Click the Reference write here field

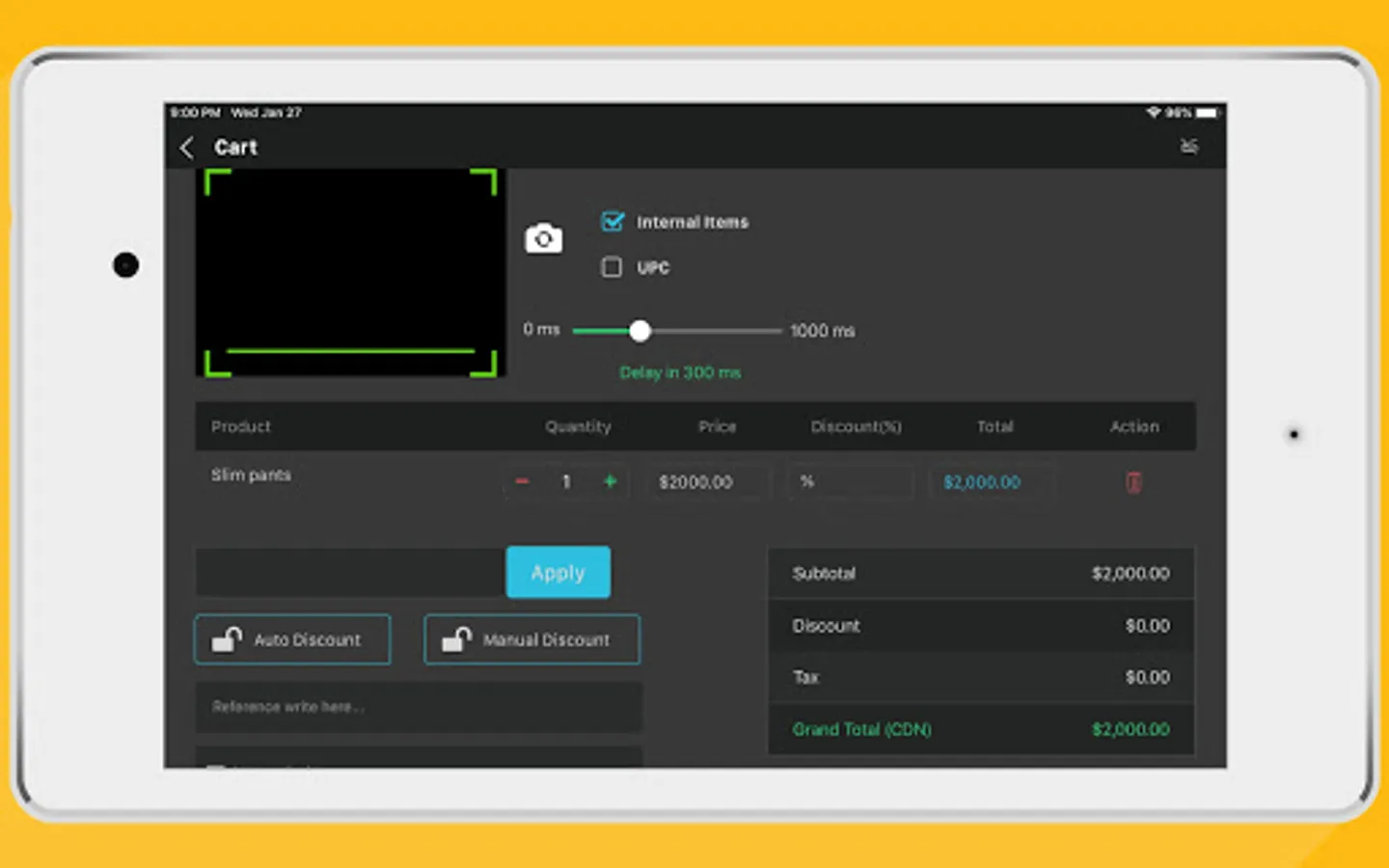coord(419,707)
